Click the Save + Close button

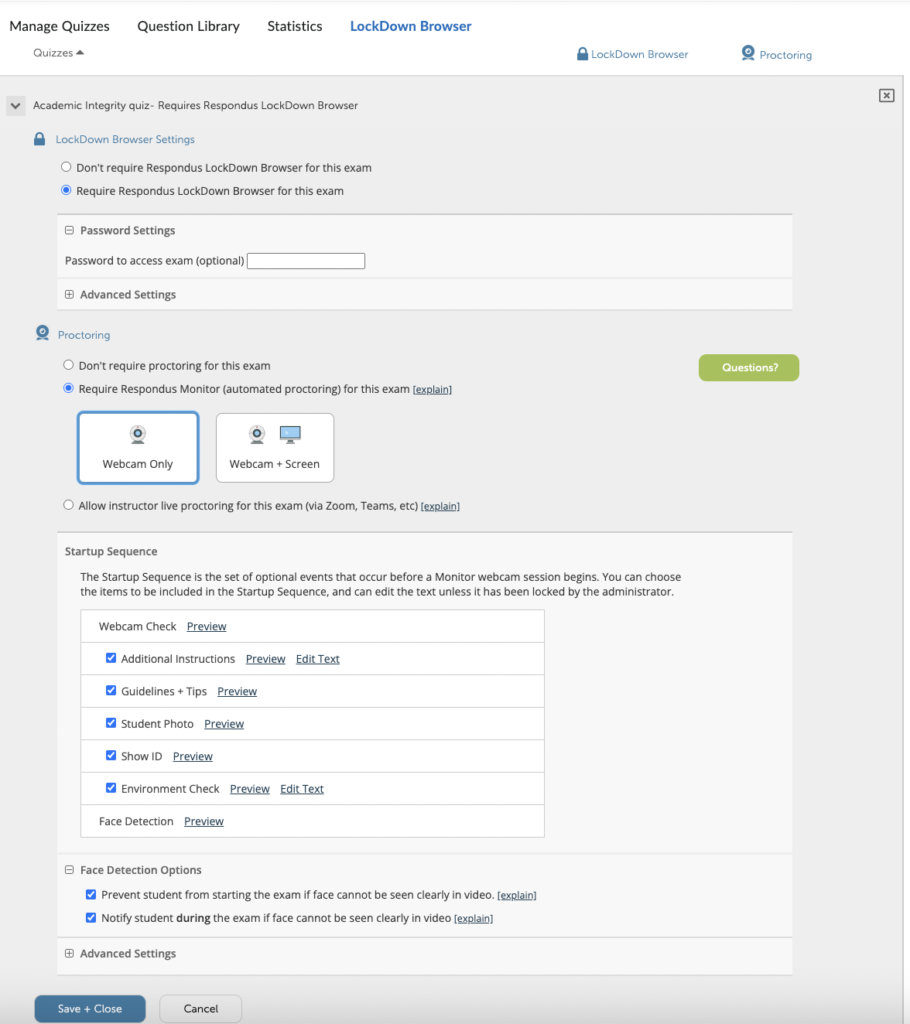(90, 1008)
